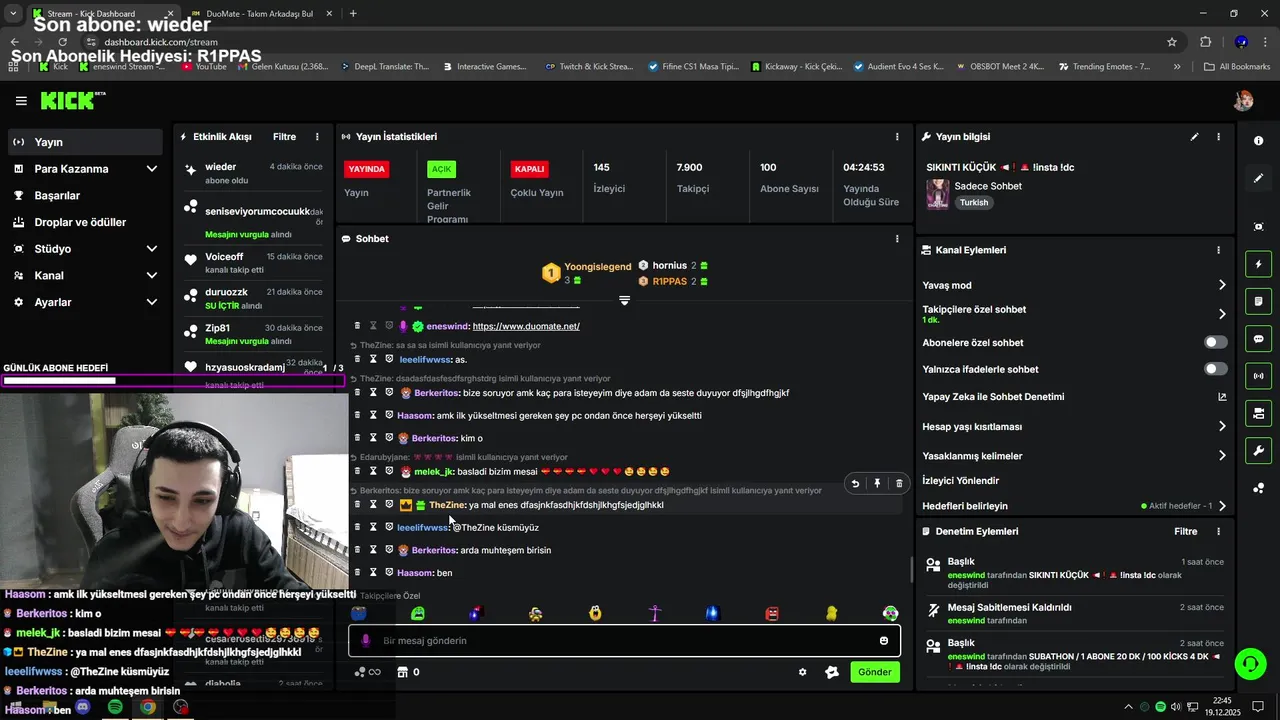Screen dimensions: 1280x720
Task: Collapse the pinned leaderboard arrow in chat
Action: coord(624,300)
